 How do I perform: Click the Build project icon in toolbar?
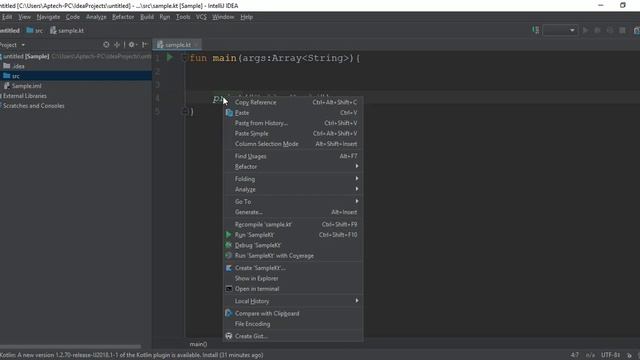pyautogui.click(x=536, y=30)
